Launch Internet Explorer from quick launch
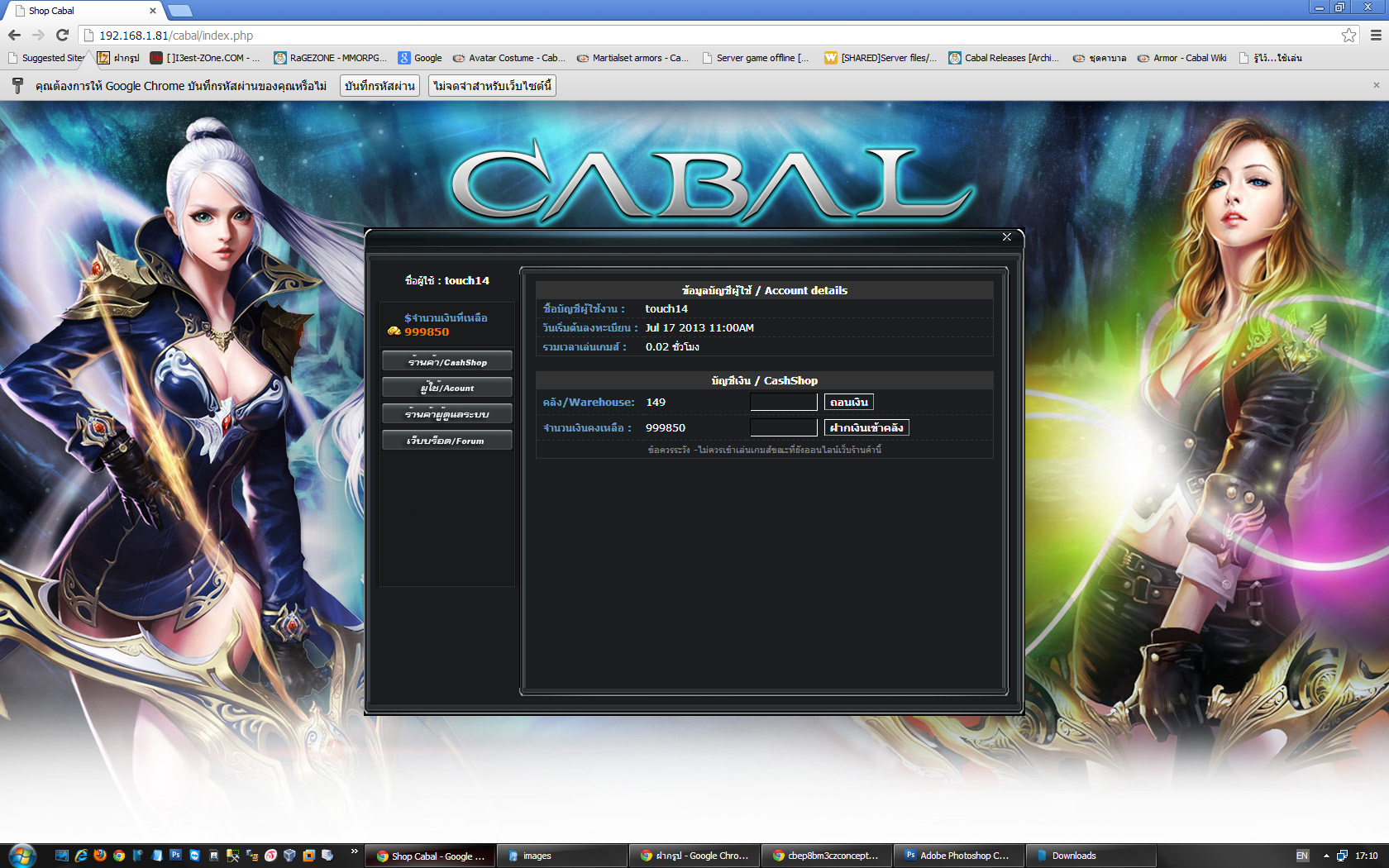Image resolution: width=1389 pixels, height=868 pixels. click(81, 856)
